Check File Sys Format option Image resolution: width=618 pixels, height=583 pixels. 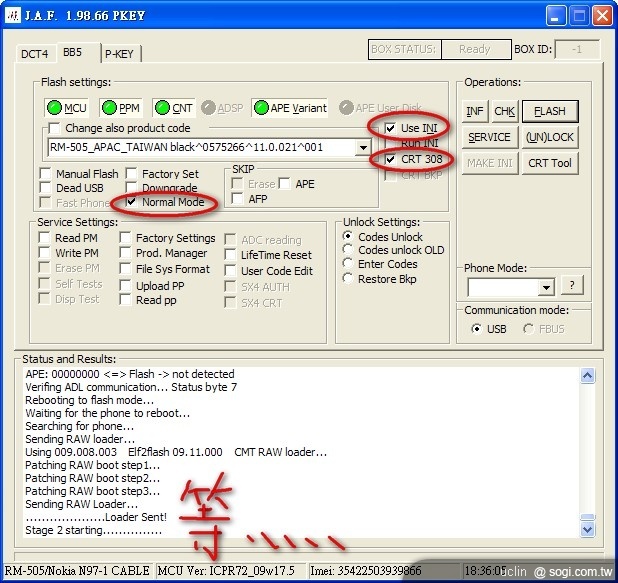pyautogui.click(x=125, y=269)
